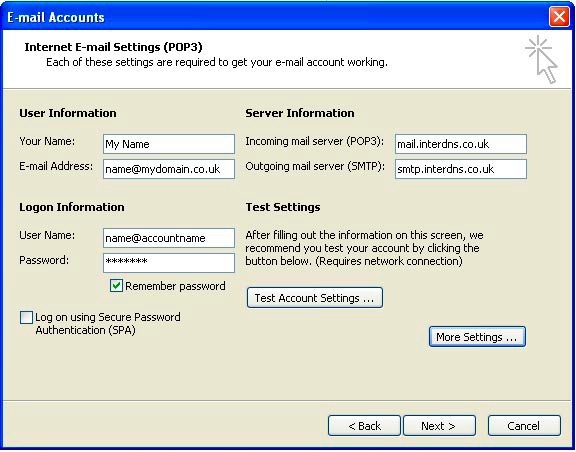
Task: Close the E-mail Accounts dialog
Action: point(559,17)
